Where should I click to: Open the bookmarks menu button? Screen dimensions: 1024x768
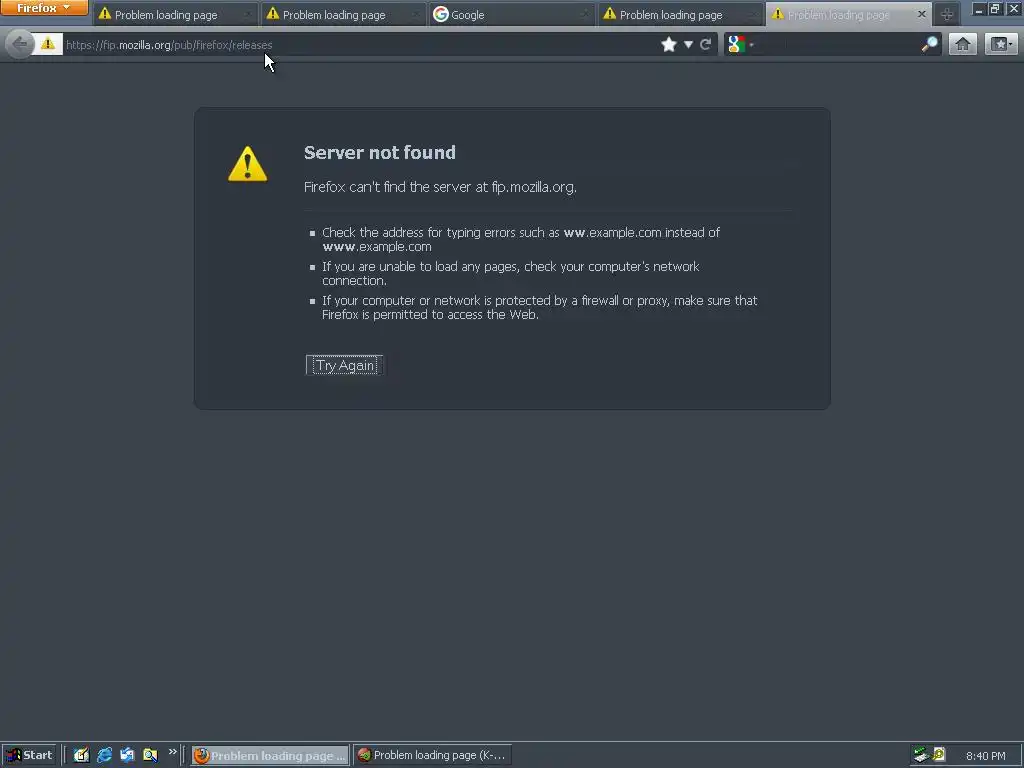click(x=1000, y=44)
